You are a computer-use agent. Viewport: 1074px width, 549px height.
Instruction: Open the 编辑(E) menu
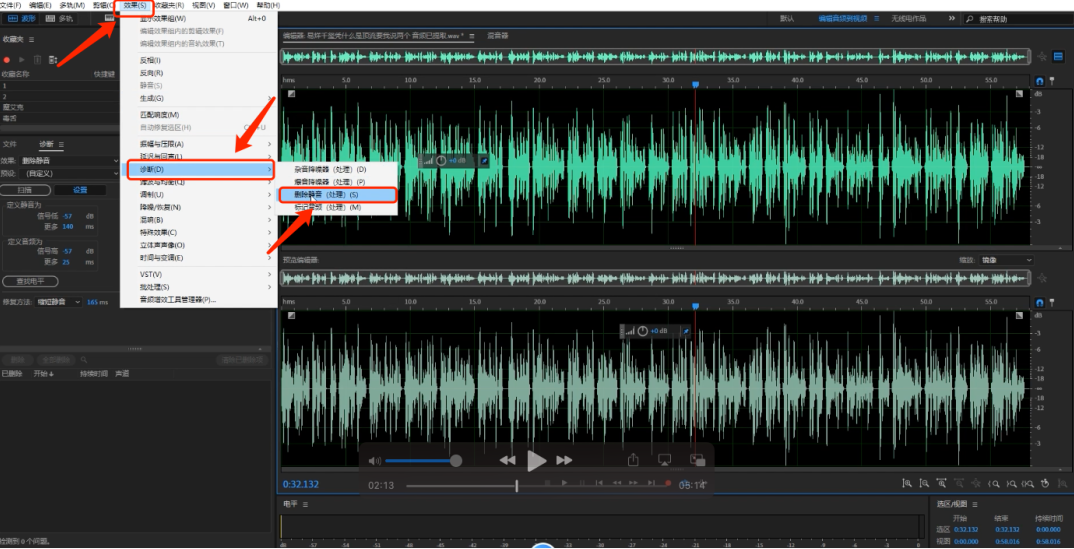point(40,5)
